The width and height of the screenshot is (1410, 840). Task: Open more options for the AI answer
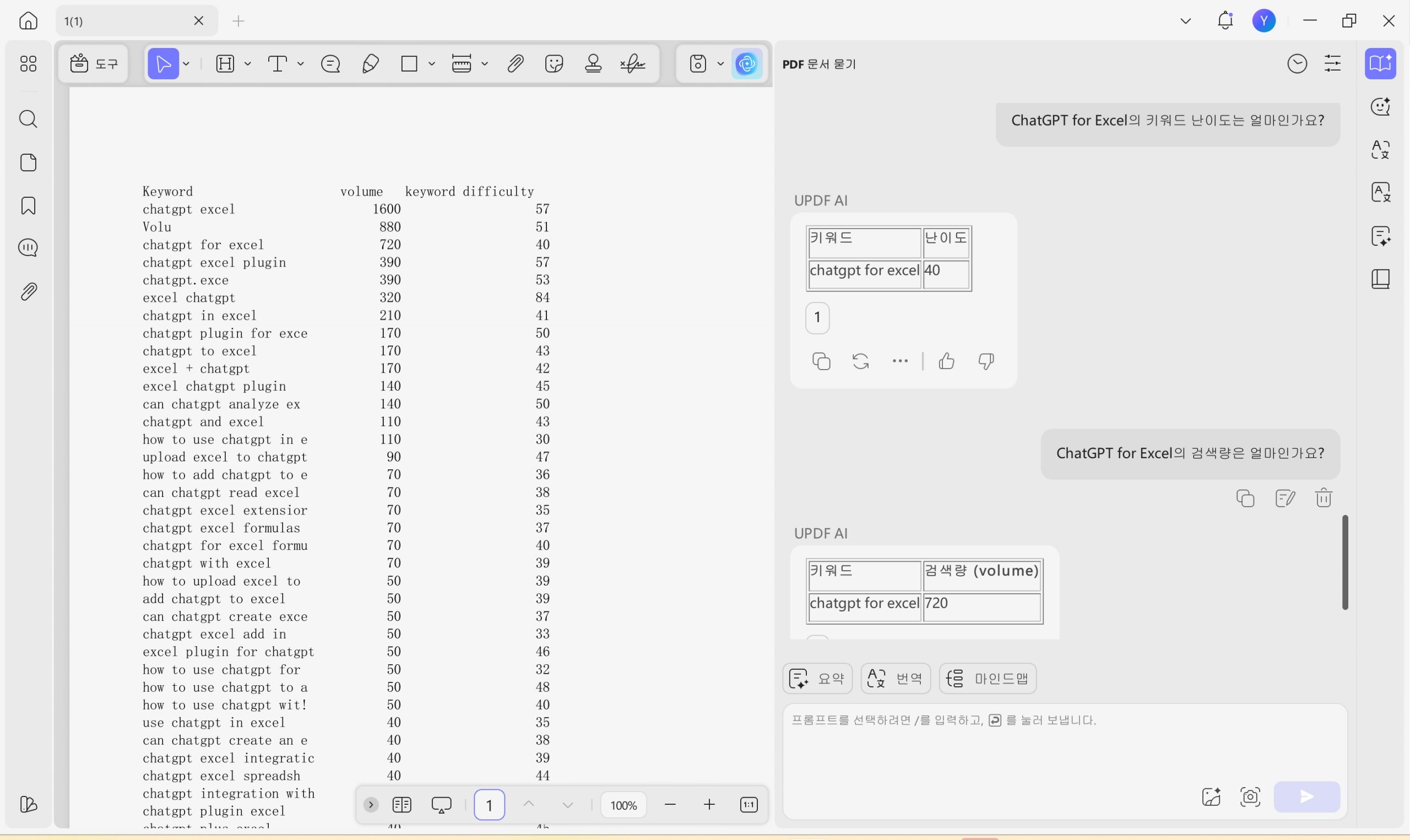tap(899, 361)
